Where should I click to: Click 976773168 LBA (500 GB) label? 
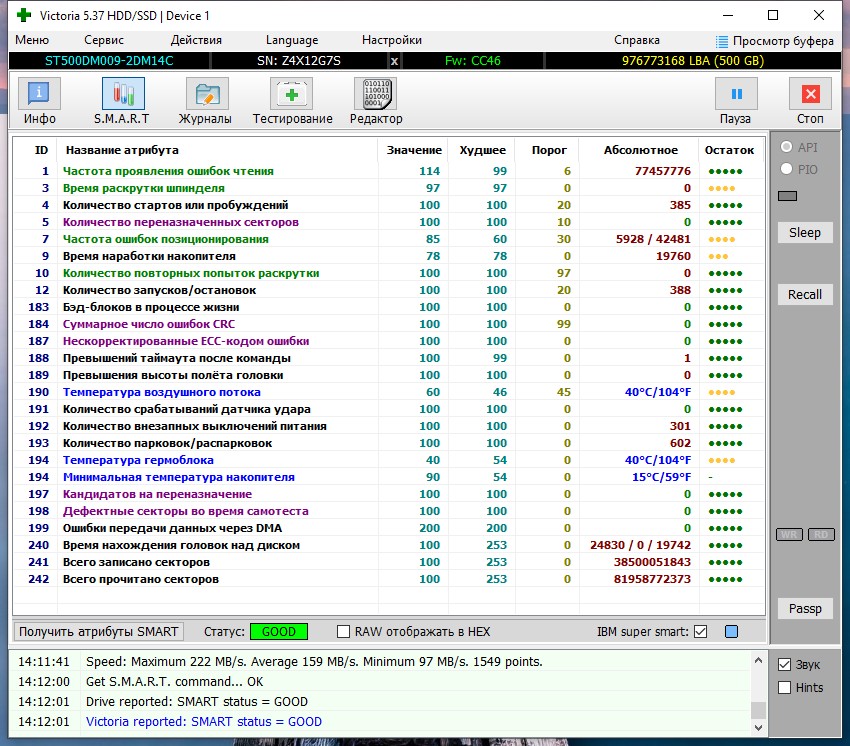click(x=693, y=61)
